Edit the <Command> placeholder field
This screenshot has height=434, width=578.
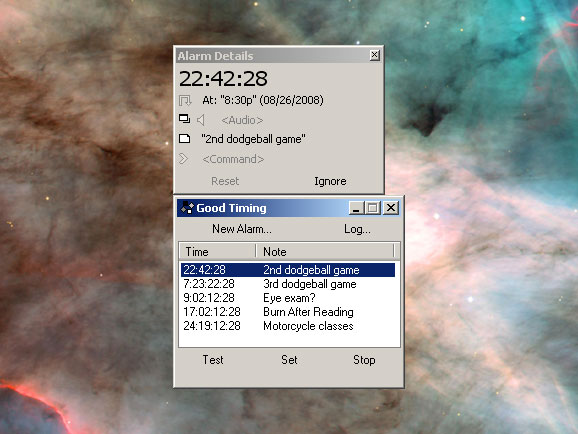[x=233, y=159]
